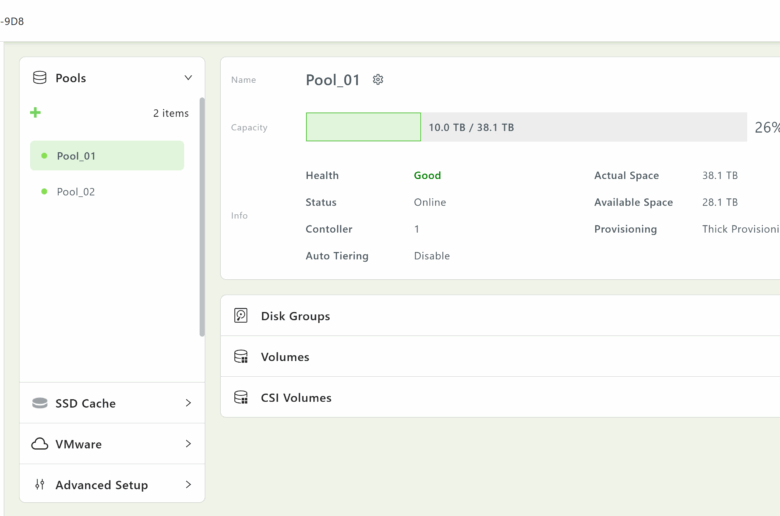Click the VMware cloud icon
Viewport: 780px width, 516px height.
(40, 444)
